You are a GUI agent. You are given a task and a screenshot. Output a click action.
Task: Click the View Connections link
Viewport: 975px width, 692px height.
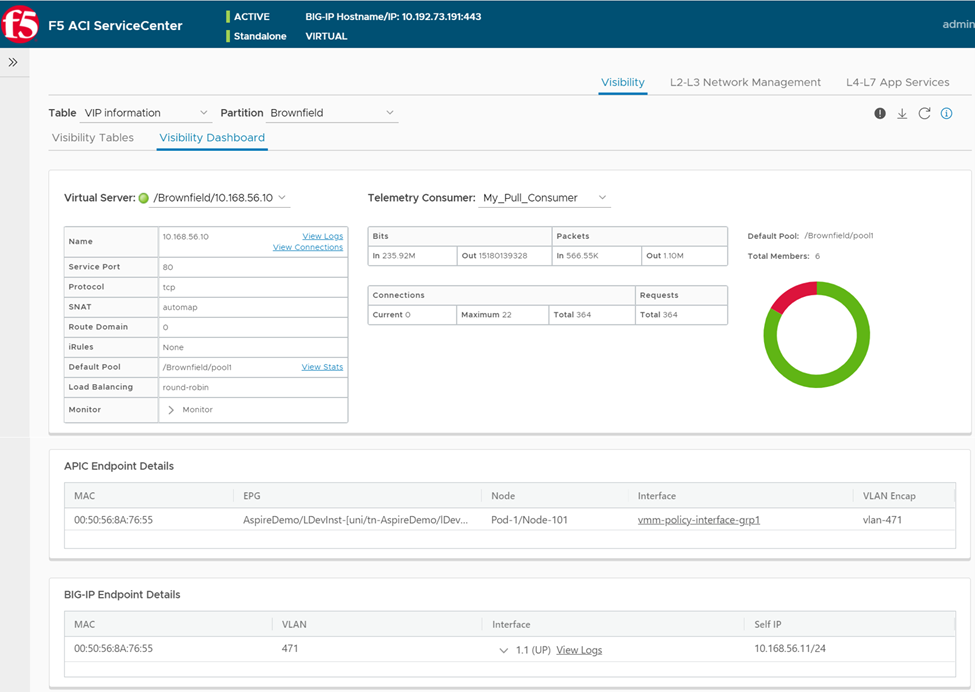[x=308, y=247]
